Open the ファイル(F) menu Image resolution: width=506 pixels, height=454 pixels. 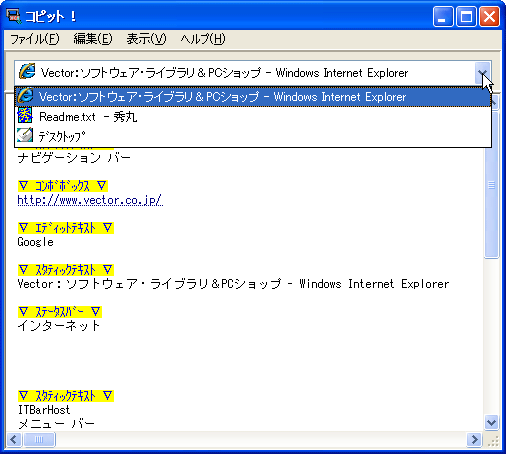pyautogui.click(x=35, y=39)
